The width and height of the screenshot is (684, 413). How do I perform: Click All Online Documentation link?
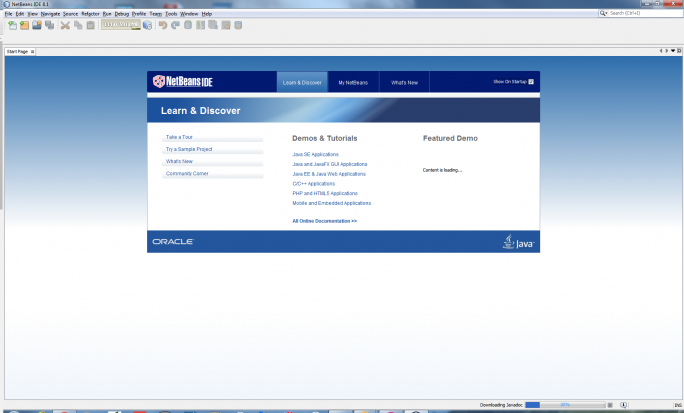pos(325,221)
